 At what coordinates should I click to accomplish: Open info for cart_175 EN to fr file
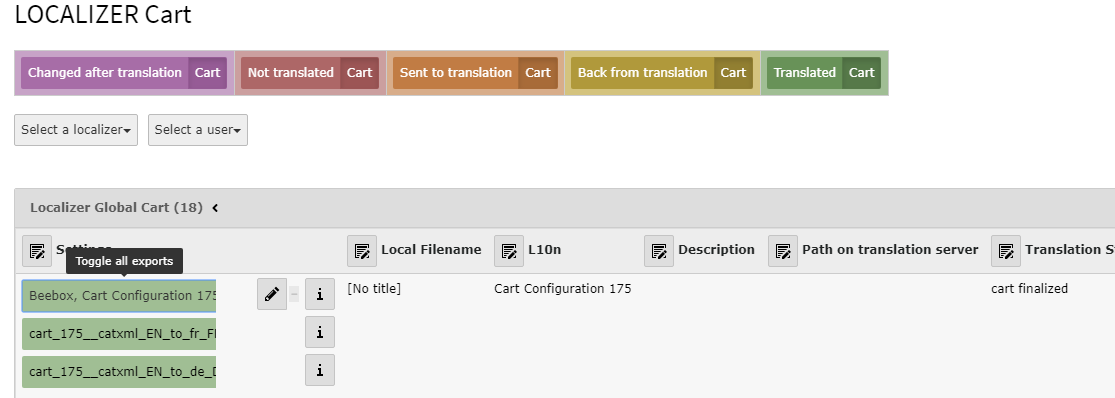[320, 332]
